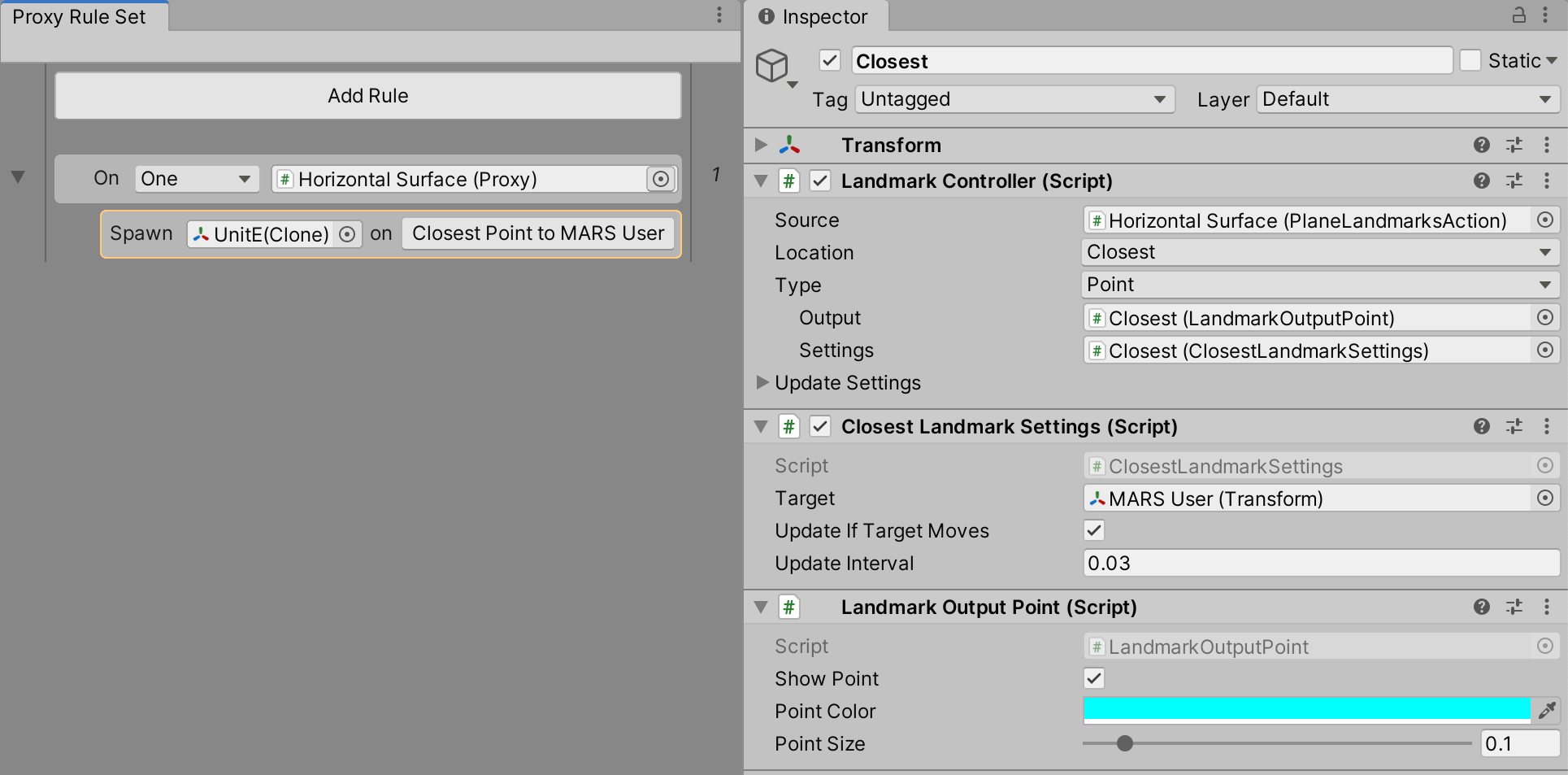Open the Location dropdown set to Closest
The width and height of the screenshot is (1568, 775).
1319,252
